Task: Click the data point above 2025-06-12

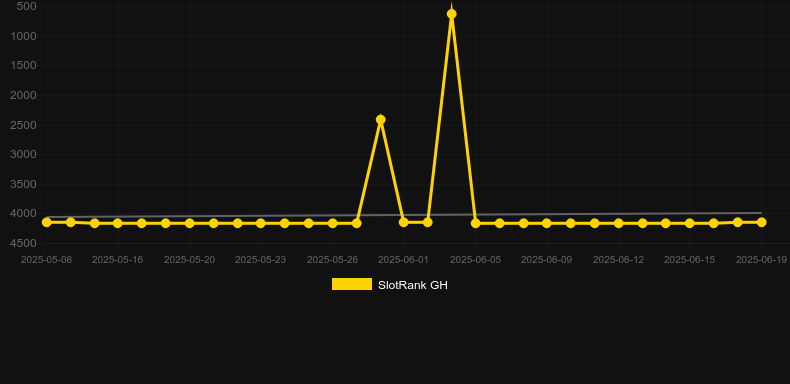Action: [x=619, y=223]
